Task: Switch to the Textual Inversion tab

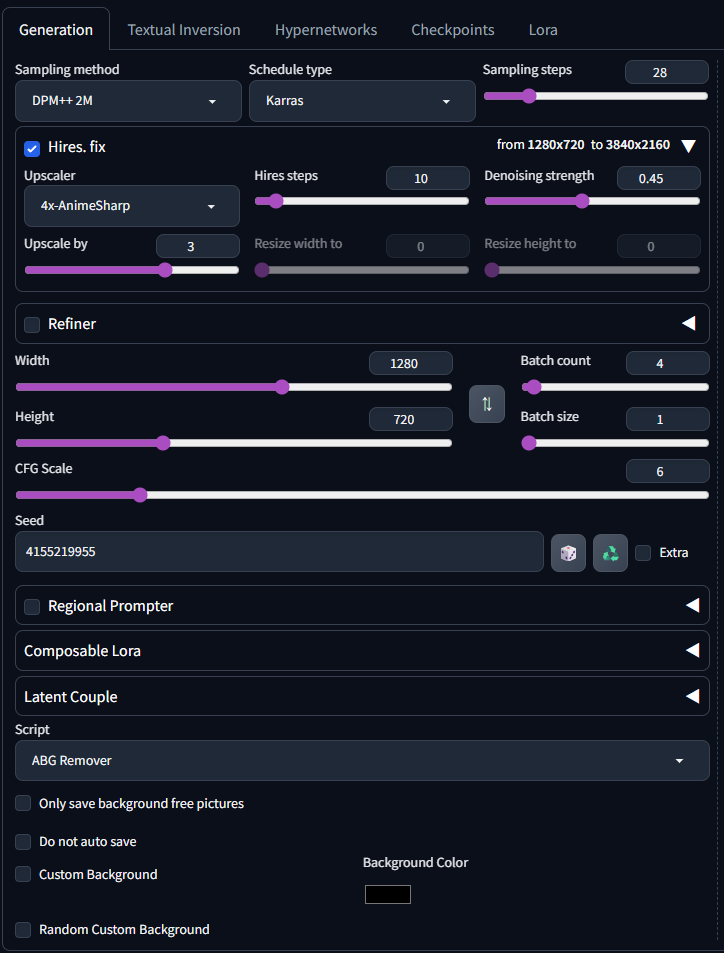Action: 184,30
